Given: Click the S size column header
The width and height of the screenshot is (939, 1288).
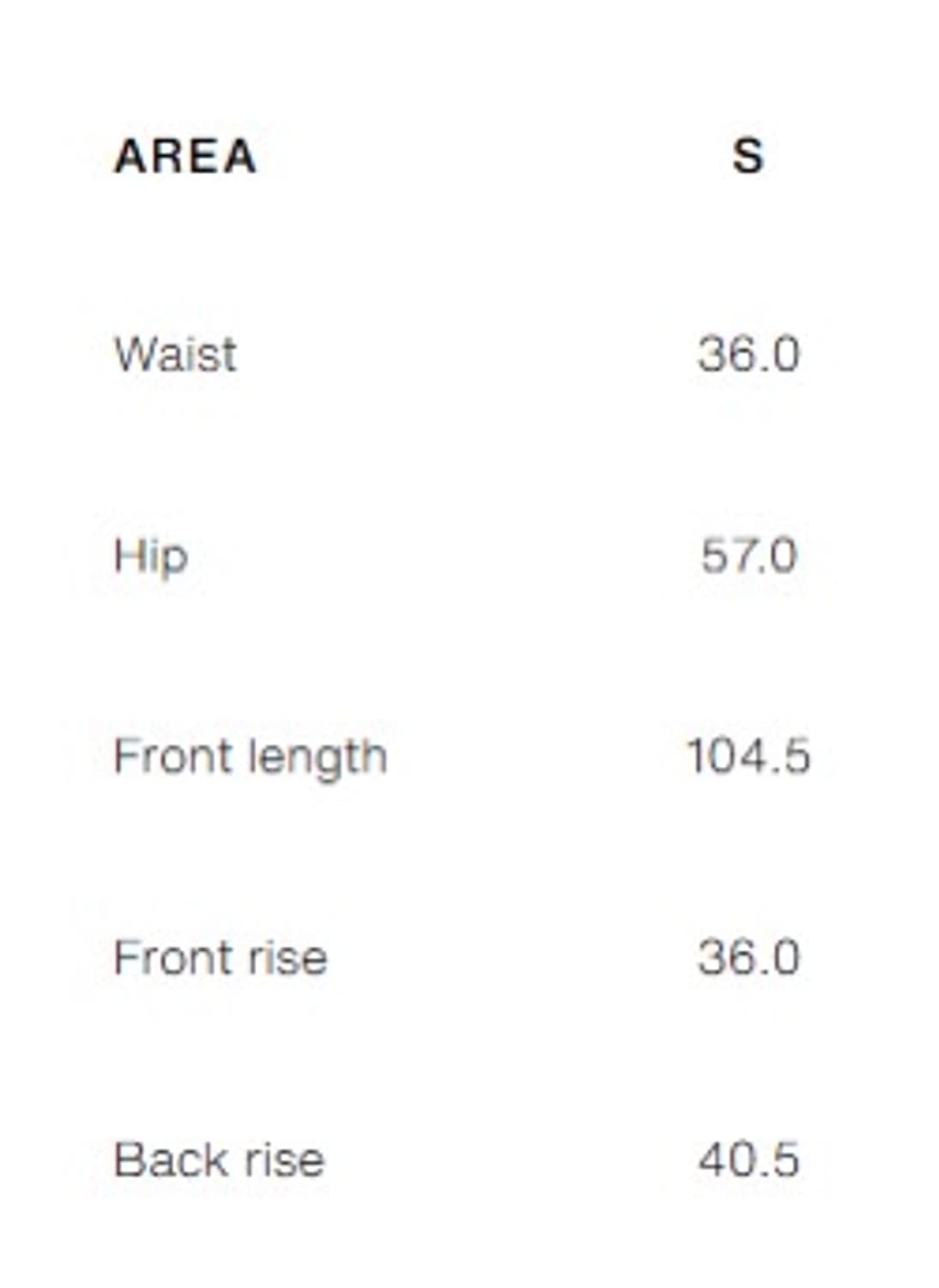Looking at the screenshot, I should 748,156.
